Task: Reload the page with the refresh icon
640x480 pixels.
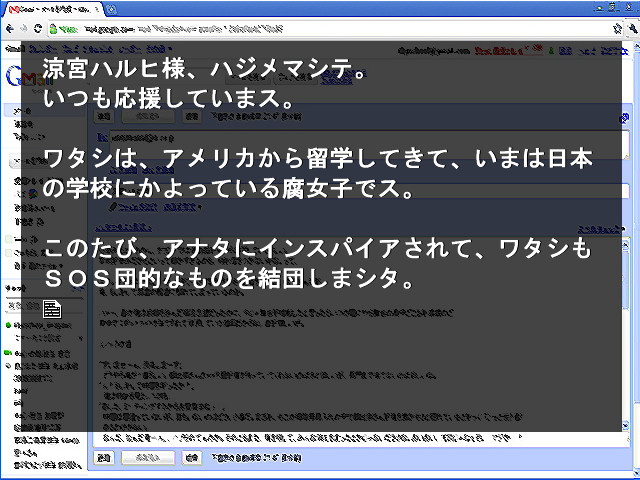Action: pos(38,29)
